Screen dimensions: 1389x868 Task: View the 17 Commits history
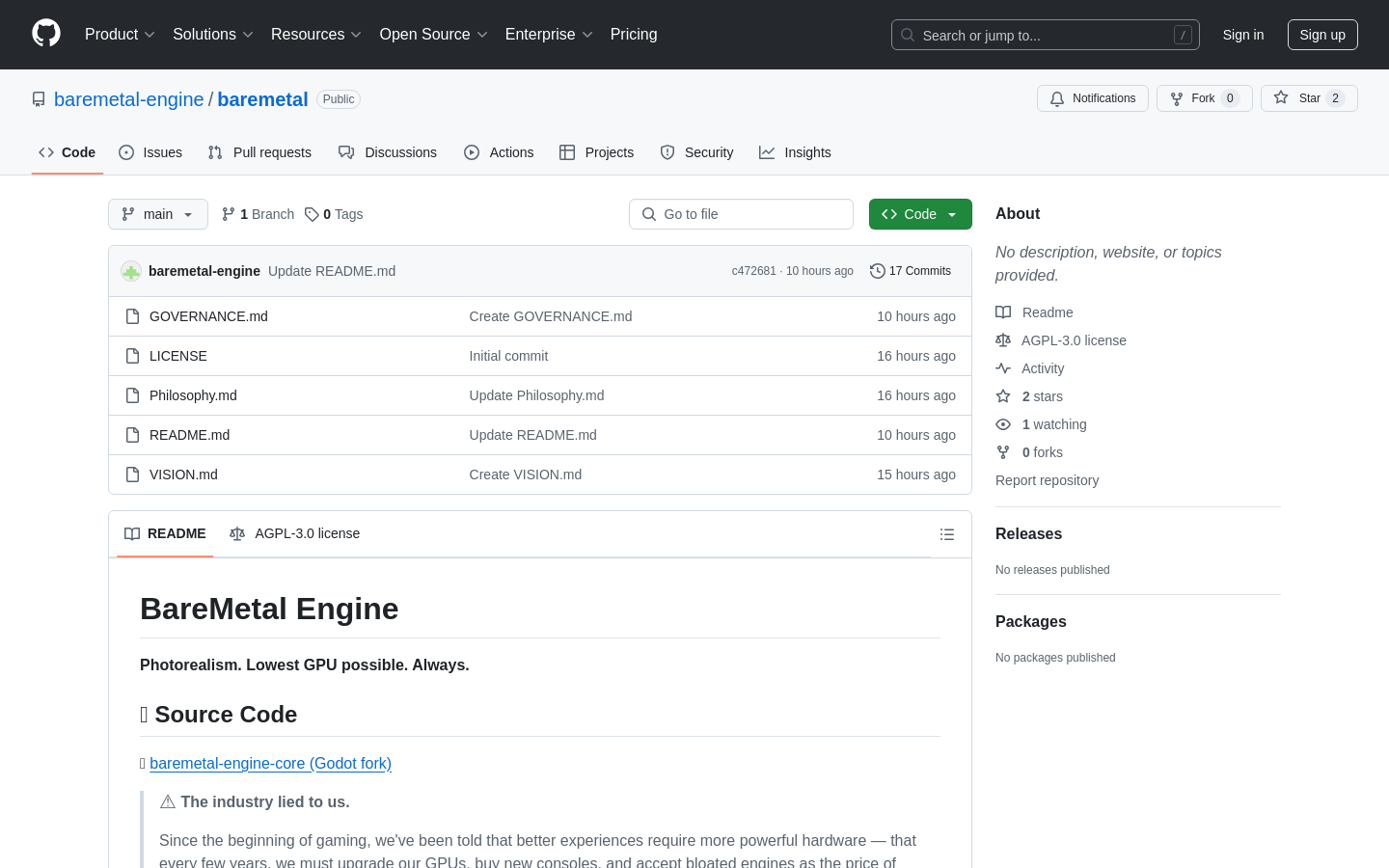[911, 271]
